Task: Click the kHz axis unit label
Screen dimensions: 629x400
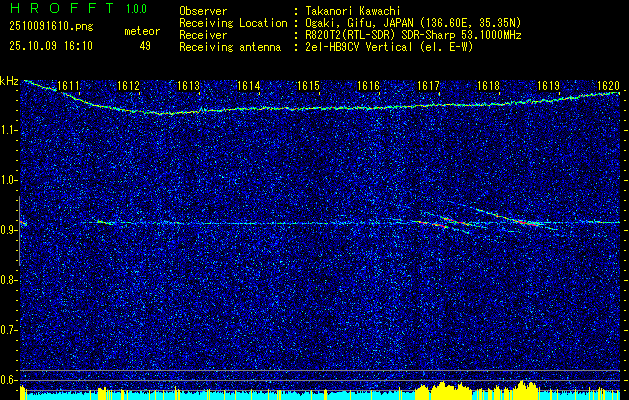Action: [9, 81]
